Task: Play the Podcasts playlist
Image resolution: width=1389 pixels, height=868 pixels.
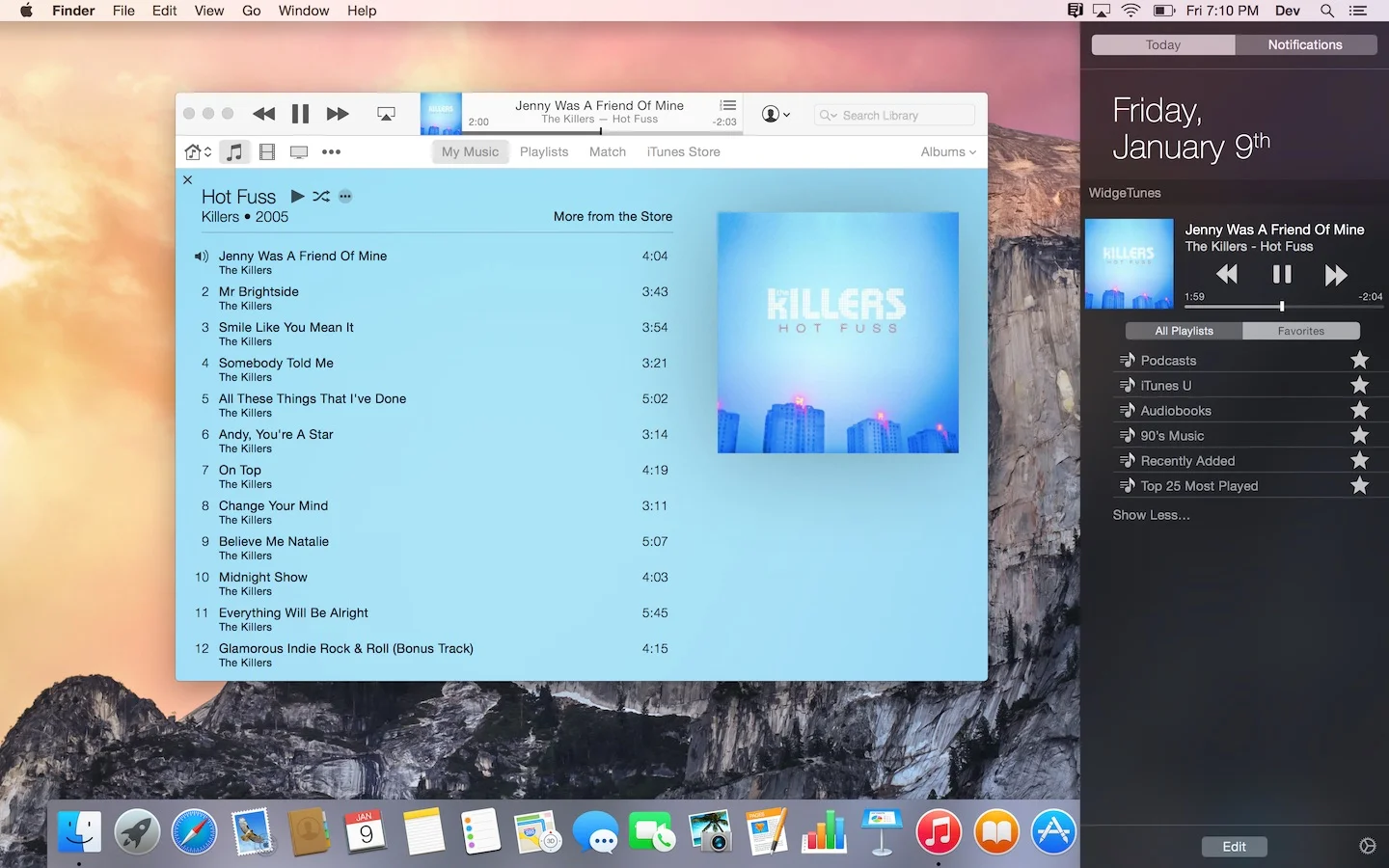Action: click(1168, 361)
